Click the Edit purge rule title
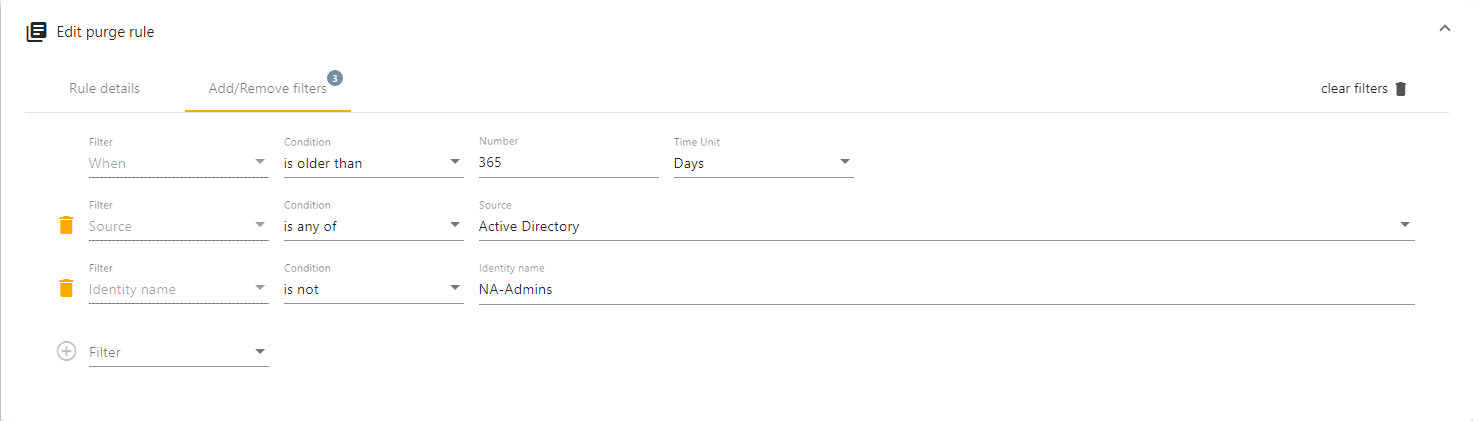1473x421 pixels. (x=105, y=32)
